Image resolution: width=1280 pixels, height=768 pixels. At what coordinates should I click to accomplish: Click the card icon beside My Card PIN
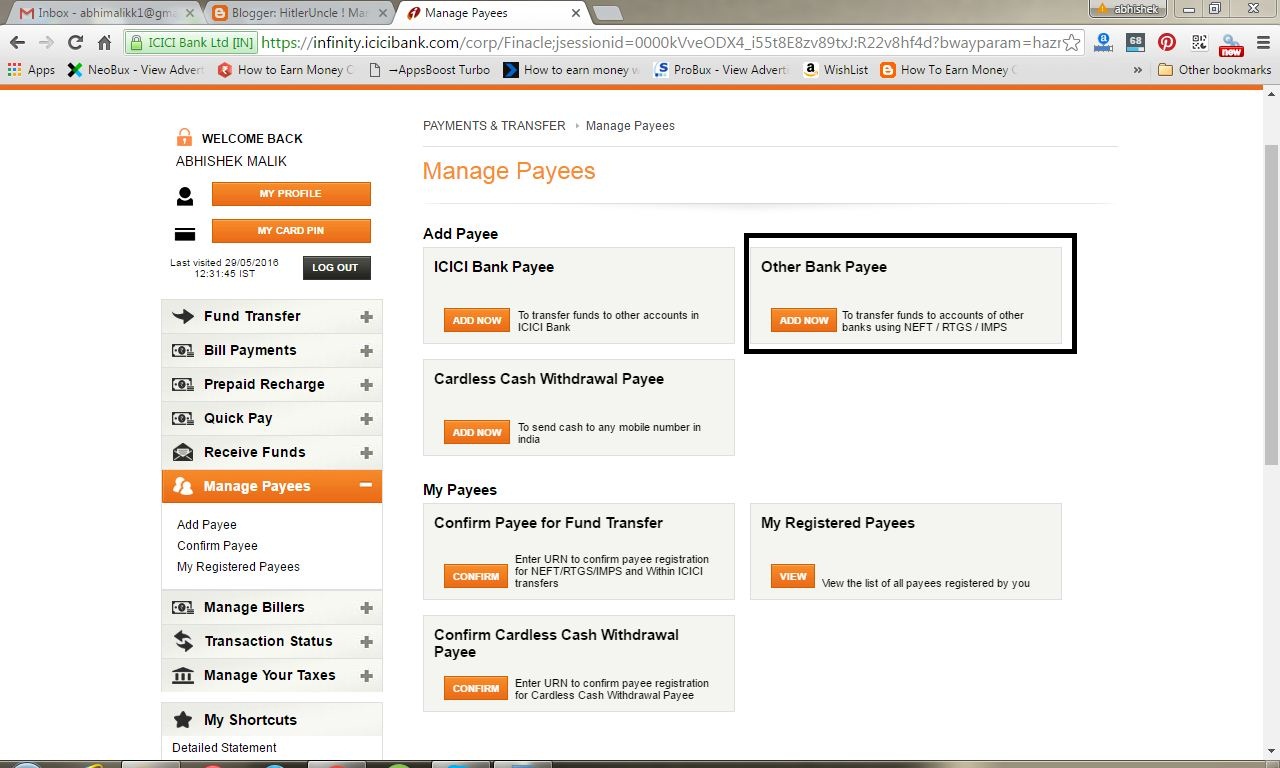click(x=184, y=234)
